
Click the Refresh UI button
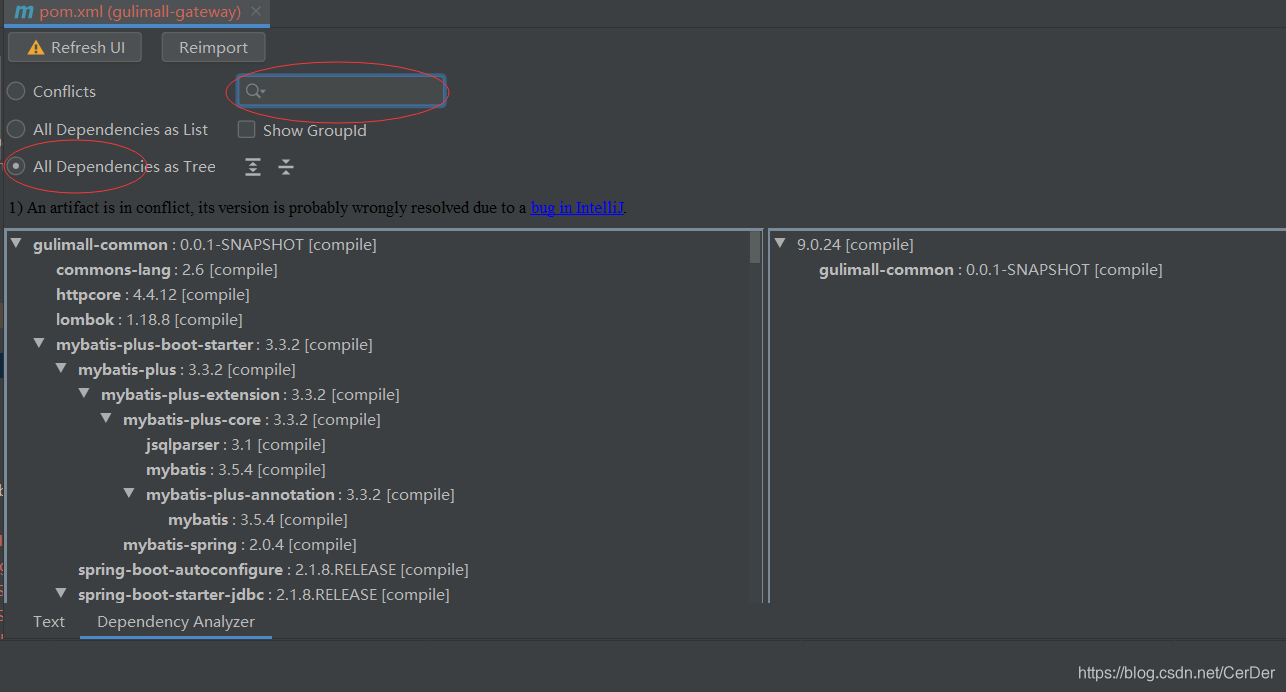[x=75, y=47]
